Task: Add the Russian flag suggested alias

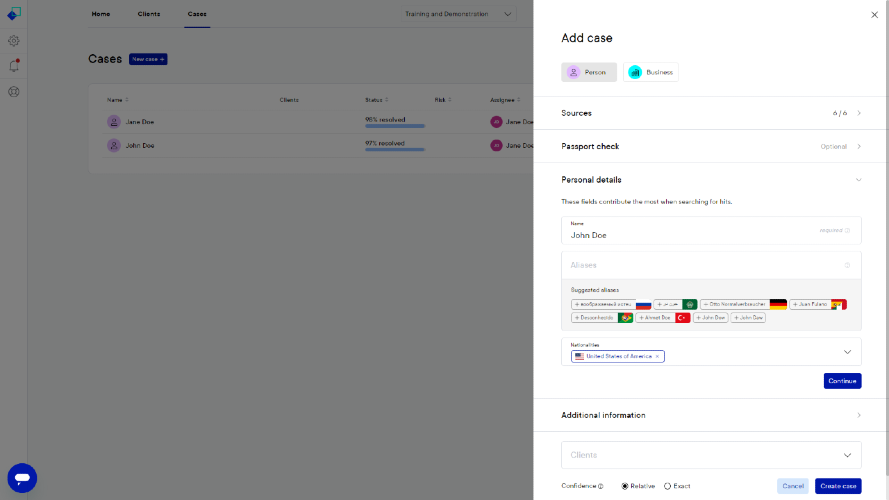Action: (x=611, y=304)
